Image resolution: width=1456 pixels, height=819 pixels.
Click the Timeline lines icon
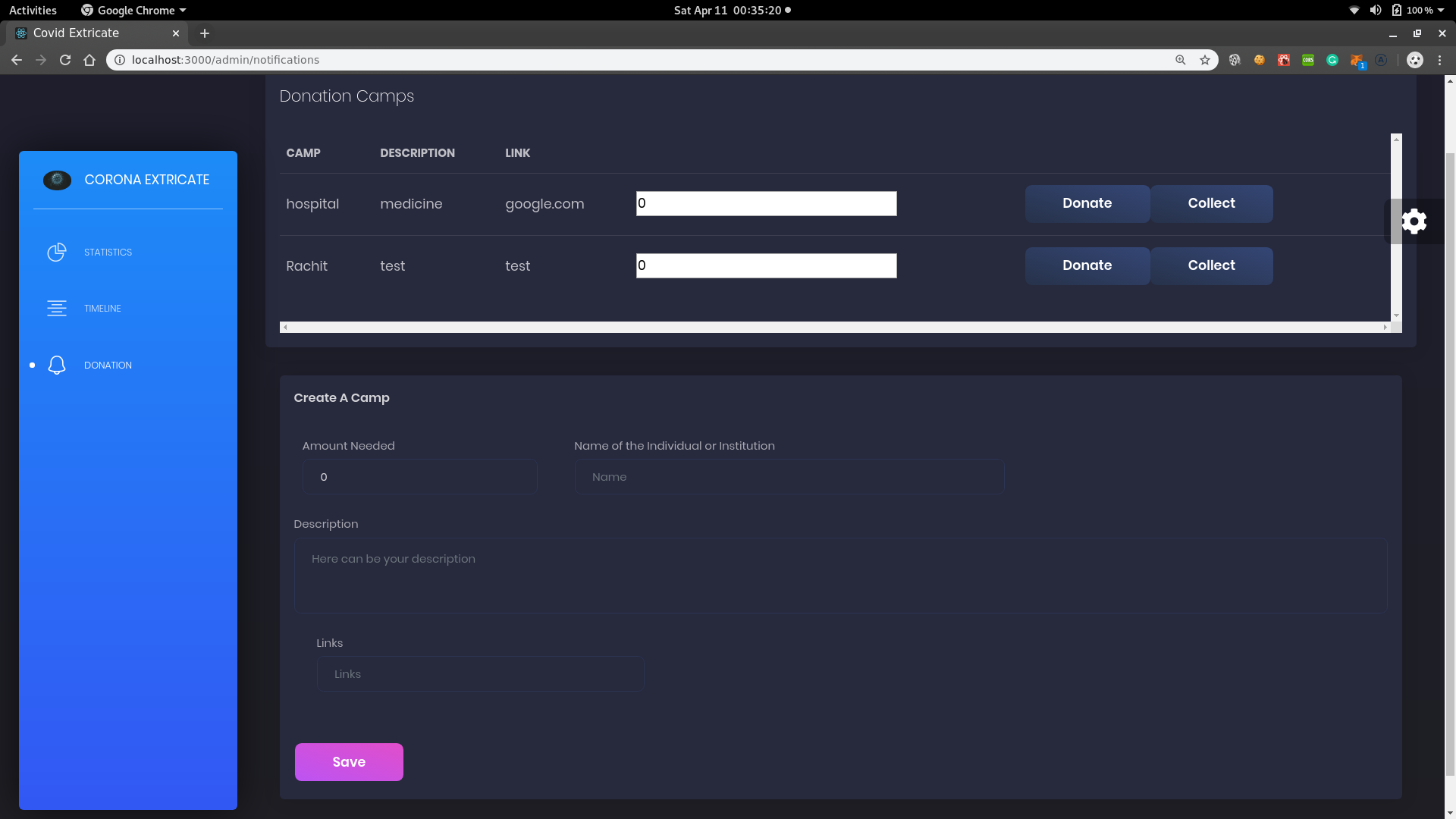coord(57,309)
